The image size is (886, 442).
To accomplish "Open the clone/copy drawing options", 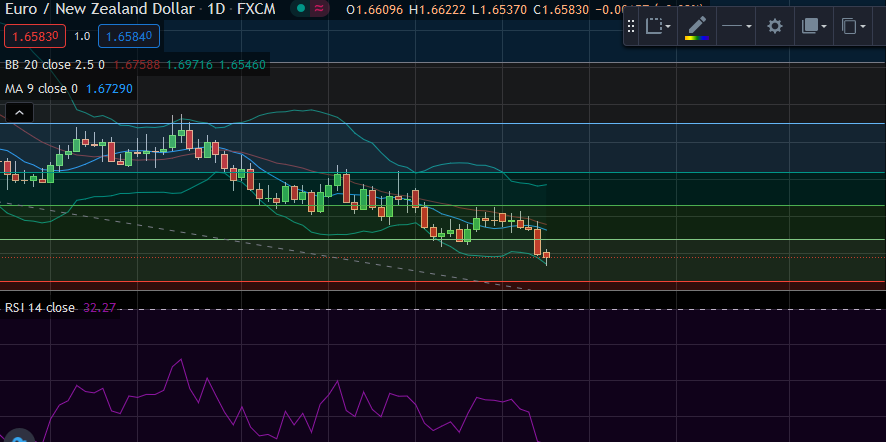I will coord(853,27).
